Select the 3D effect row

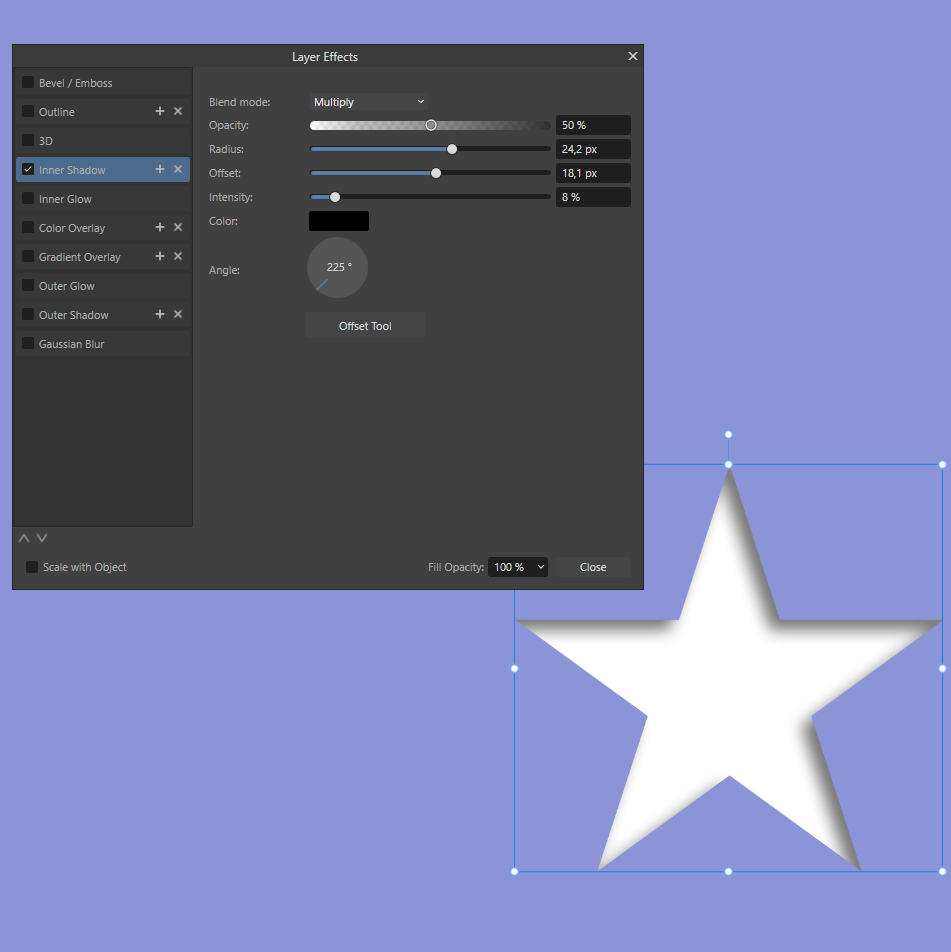[x=103, y=140]
